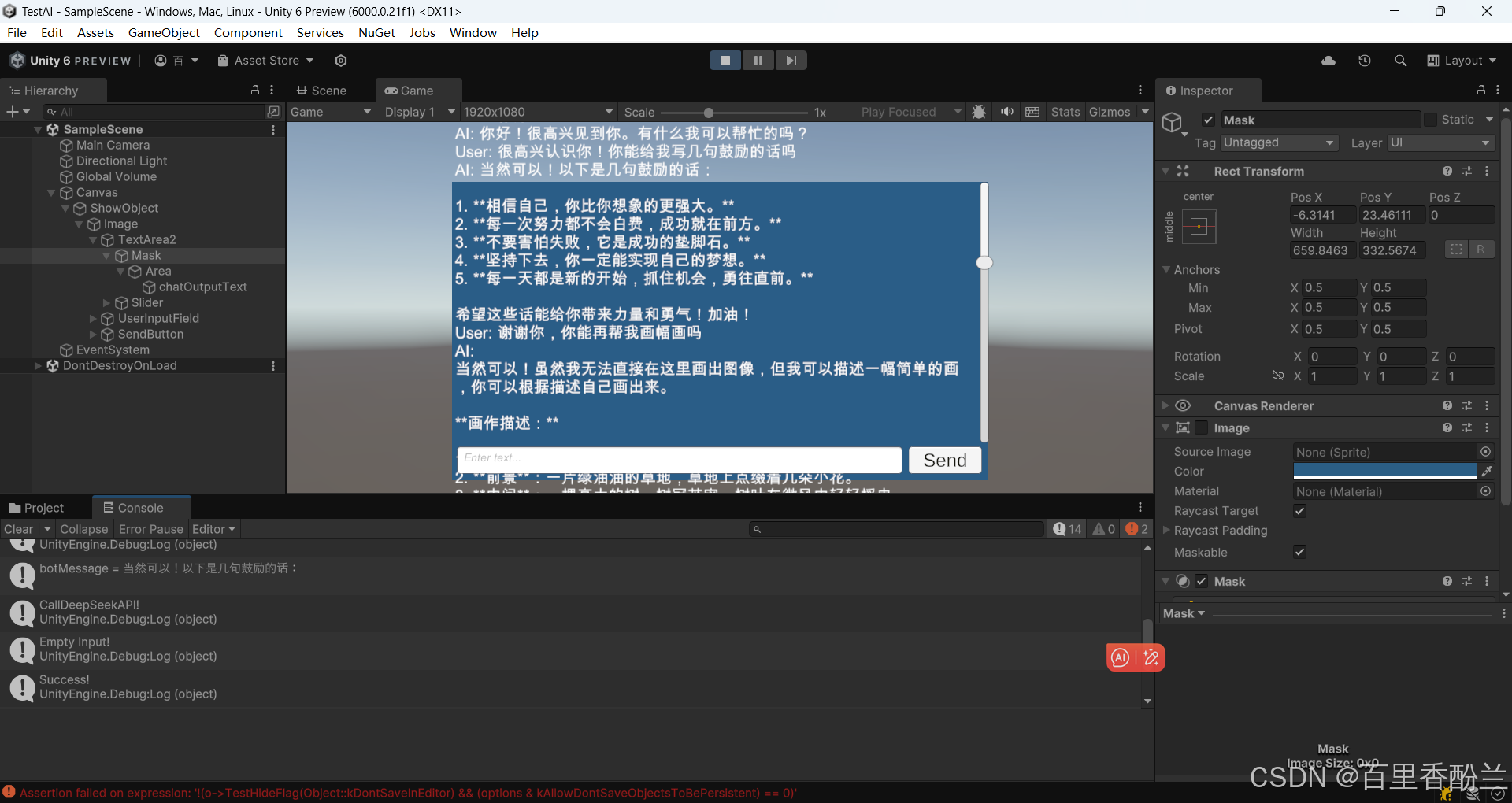Mute audio in the Game view
Screen dimensions: 1512x803
[x=1006, y=112]
